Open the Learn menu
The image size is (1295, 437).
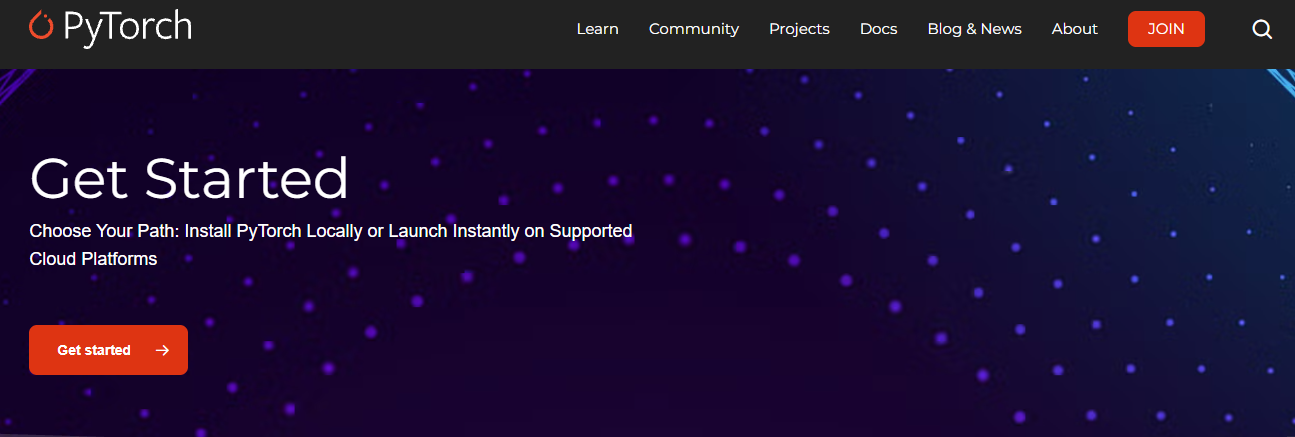tap(597, 29)
